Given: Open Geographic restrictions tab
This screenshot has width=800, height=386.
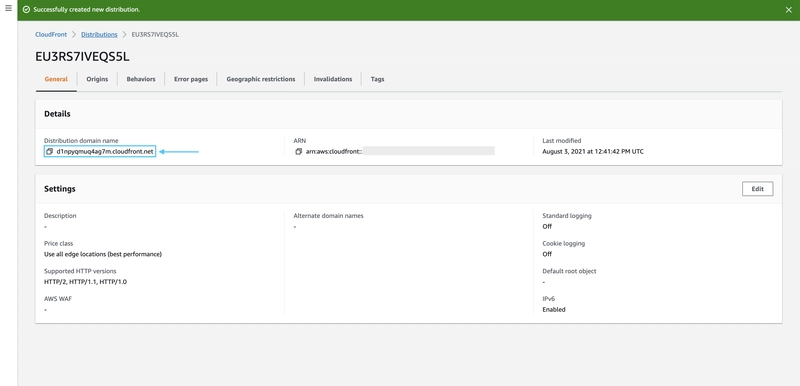Looking at the screenshot, I should [261, 79].
